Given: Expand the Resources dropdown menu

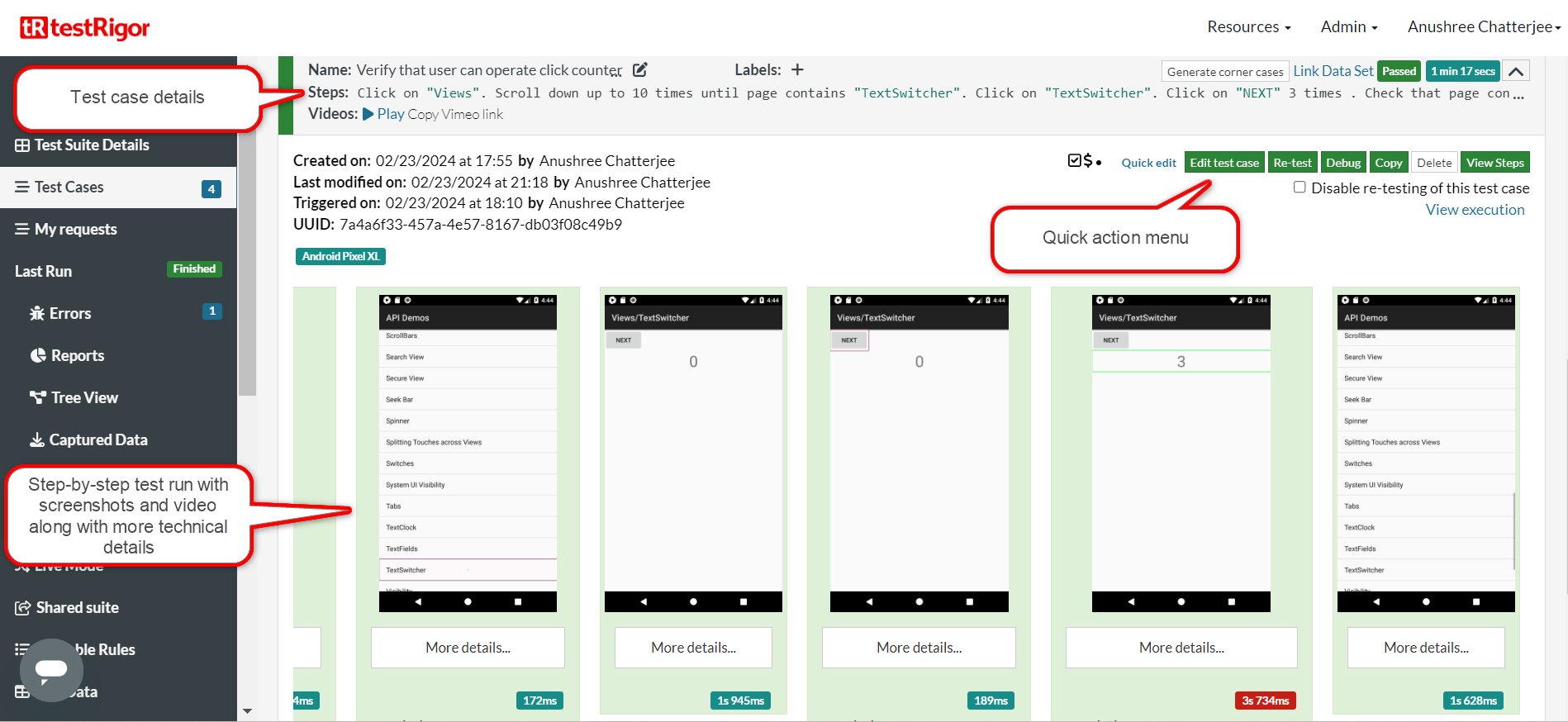Looking at the screenshot, I should (1248, 26).
